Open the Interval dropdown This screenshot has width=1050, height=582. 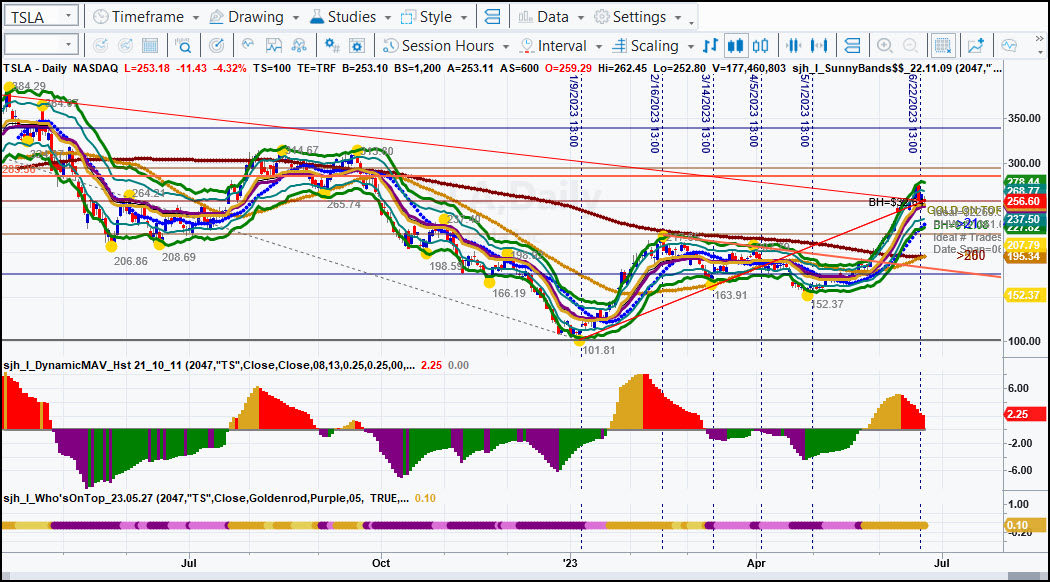pyautogui.click(x=561, y=46)
